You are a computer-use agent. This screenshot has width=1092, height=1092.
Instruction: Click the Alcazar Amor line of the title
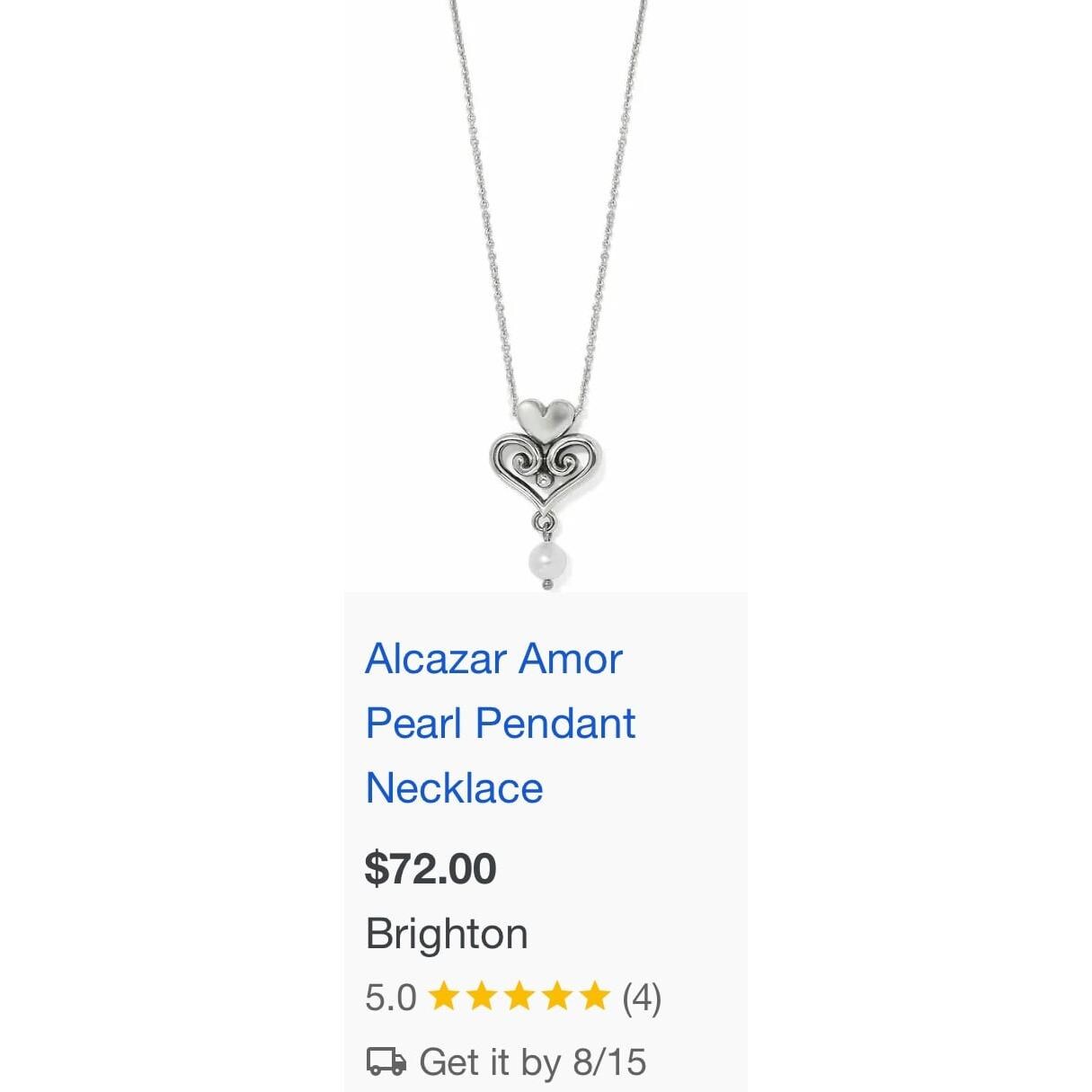tap(493, 659)
